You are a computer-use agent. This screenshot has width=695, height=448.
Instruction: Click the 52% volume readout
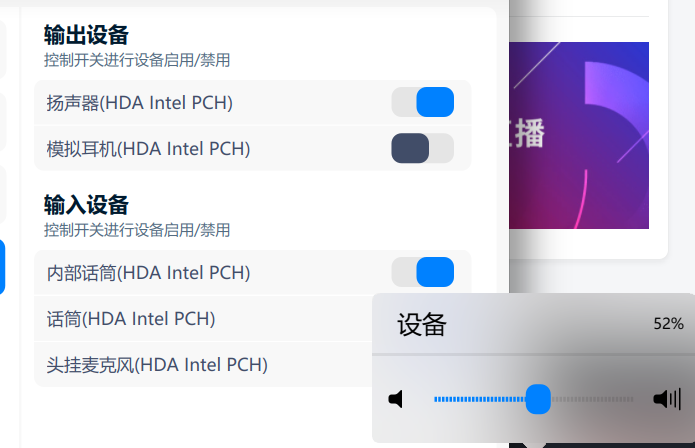668,324
